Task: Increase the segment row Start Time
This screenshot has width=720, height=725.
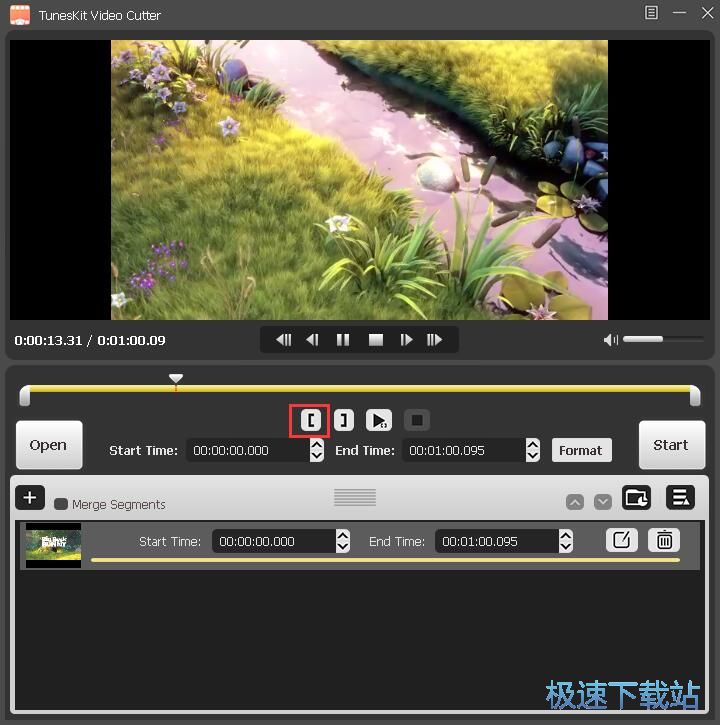Action: 343,535
